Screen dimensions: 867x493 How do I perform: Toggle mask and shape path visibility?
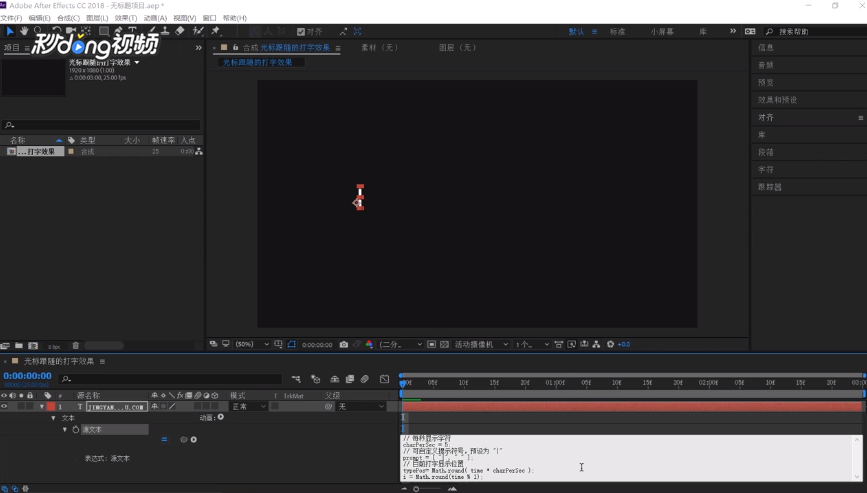pyautogui.click(x=291, y=344)
